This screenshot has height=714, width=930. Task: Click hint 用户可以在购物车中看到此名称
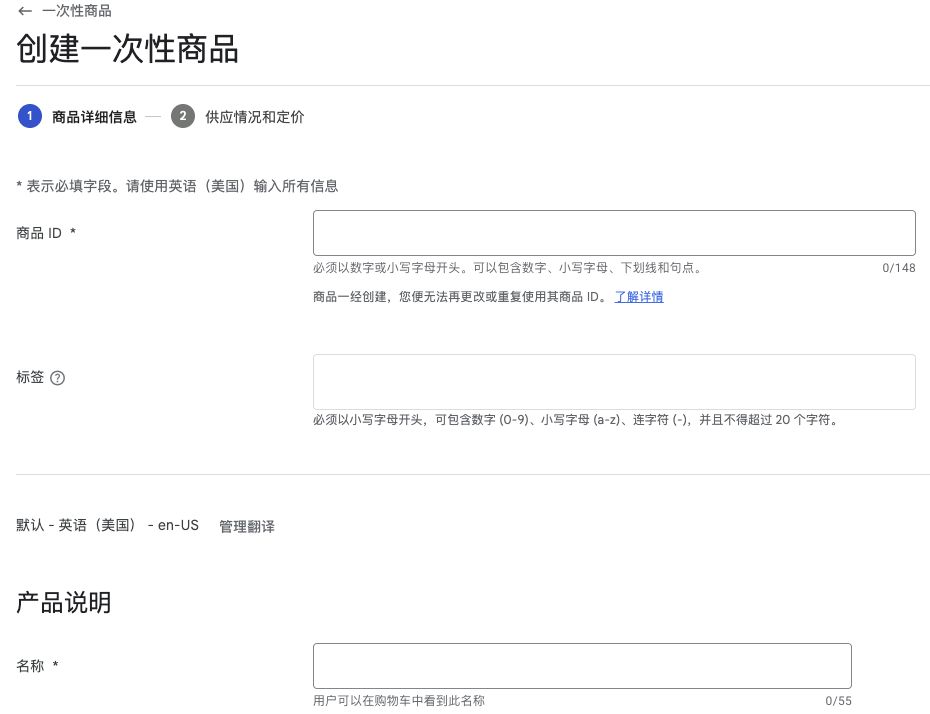pos(399,701)
